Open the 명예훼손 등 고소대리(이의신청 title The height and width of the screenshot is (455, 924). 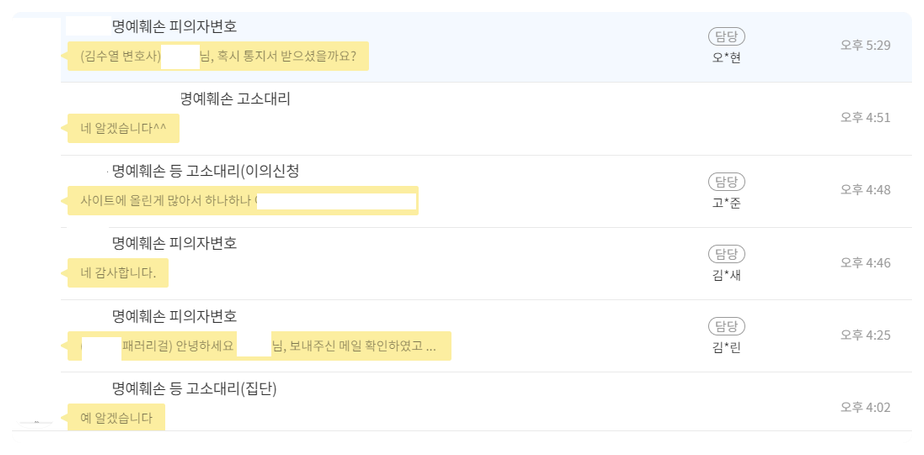[x=205, y=171]
